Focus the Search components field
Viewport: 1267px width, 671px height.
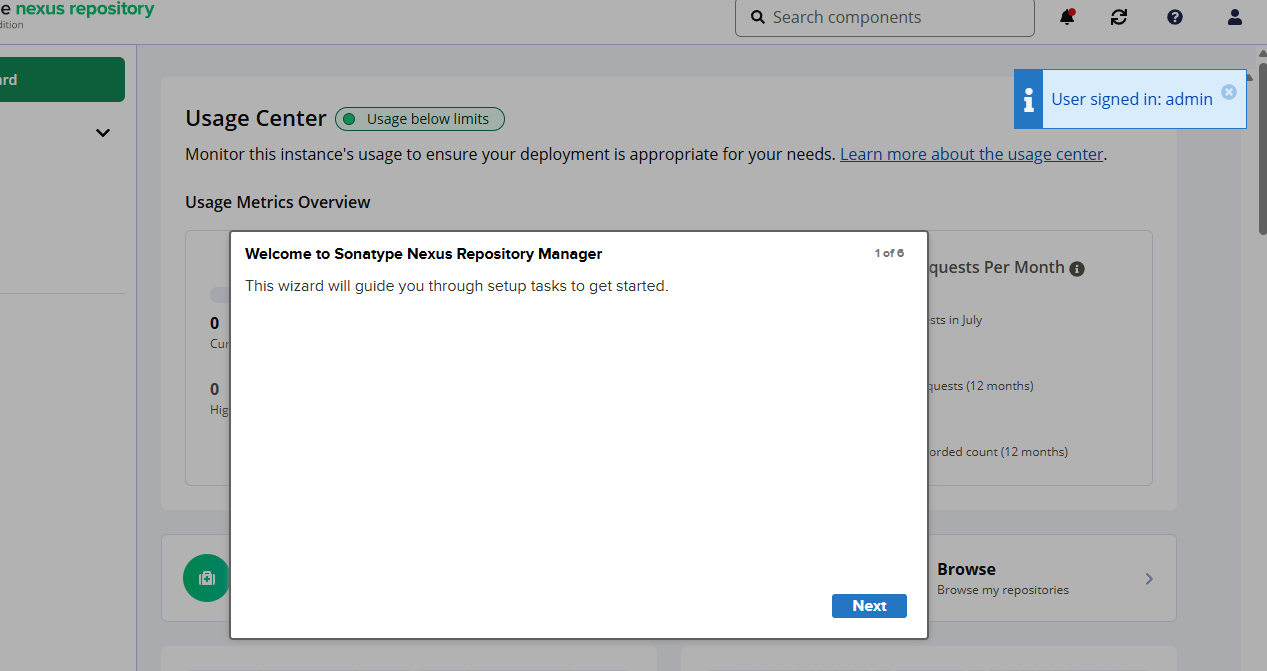click(885, 17)
